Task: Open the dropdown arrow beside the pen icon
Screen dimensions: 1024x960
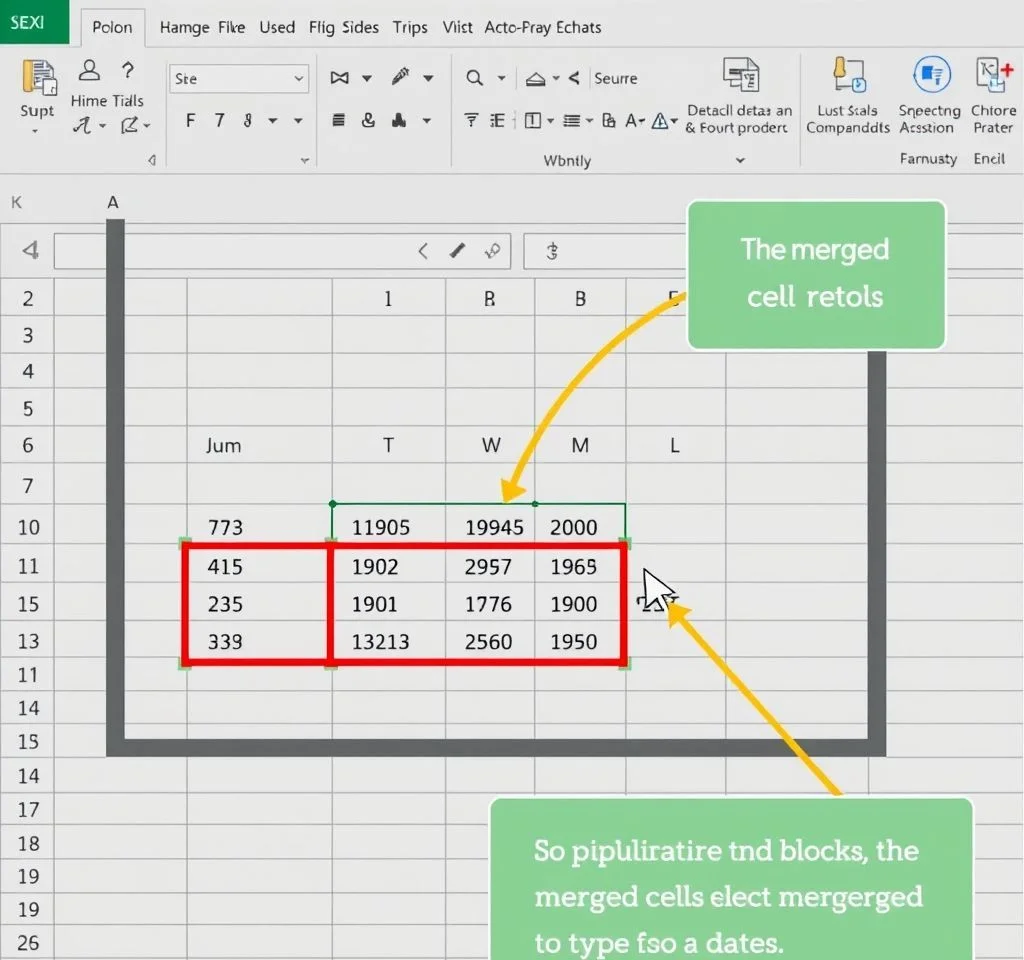Action: coord(428,78)
